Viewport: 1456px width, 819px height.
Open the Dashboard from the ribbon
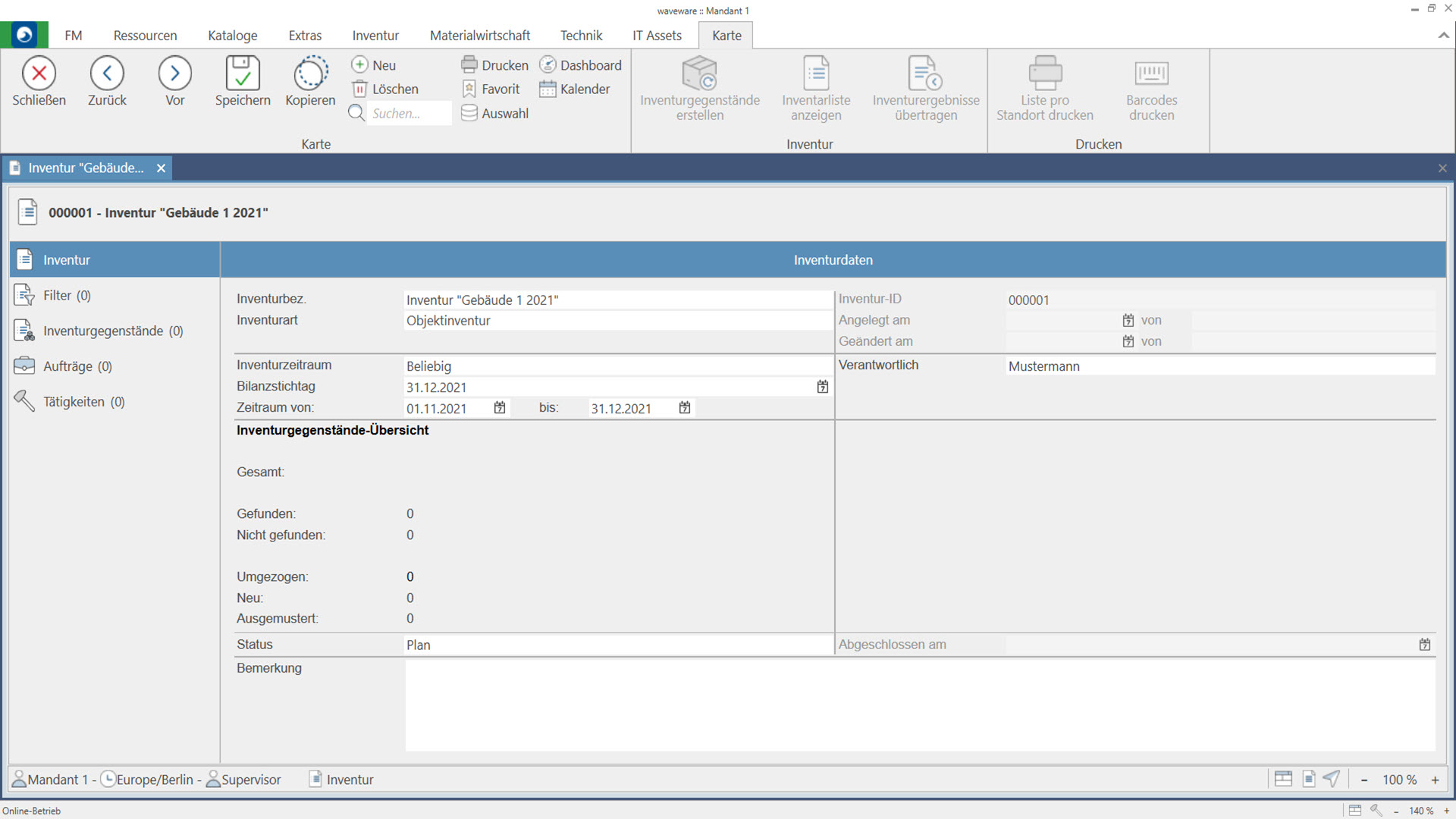[x=581, y=65]
